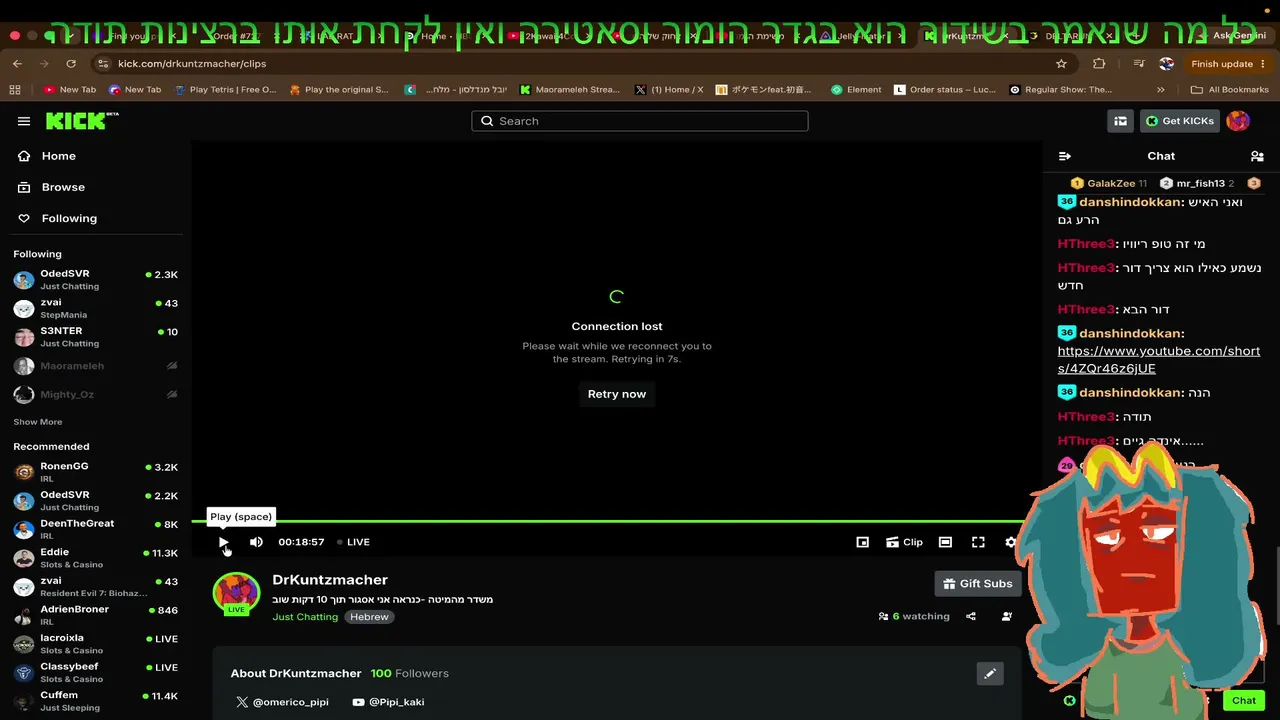Screen dimensions: 1280x720
Task: Focus the Kick search field
Action: point(640,121)
